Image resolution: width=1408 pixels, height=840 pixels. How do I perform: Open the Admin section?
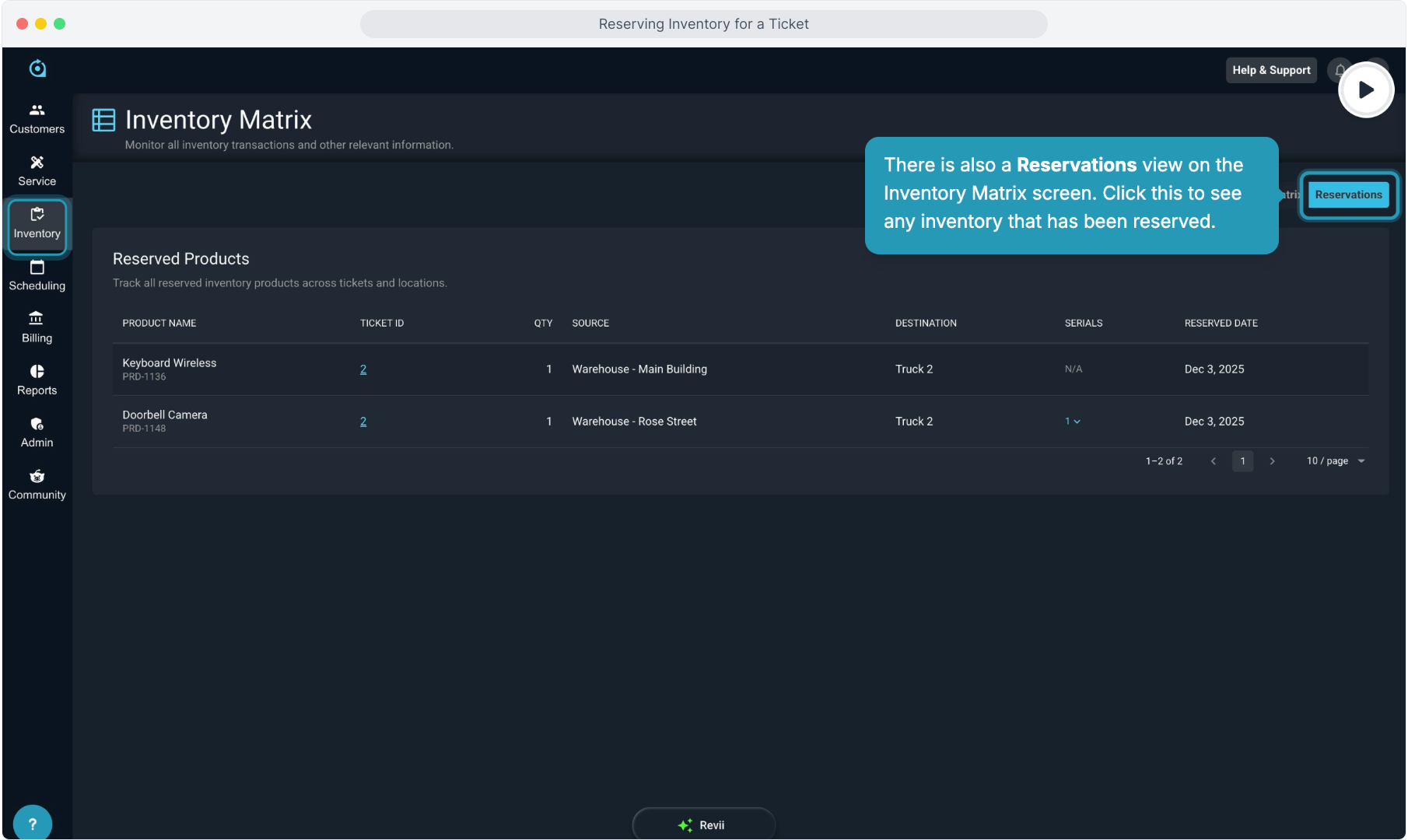37,432
